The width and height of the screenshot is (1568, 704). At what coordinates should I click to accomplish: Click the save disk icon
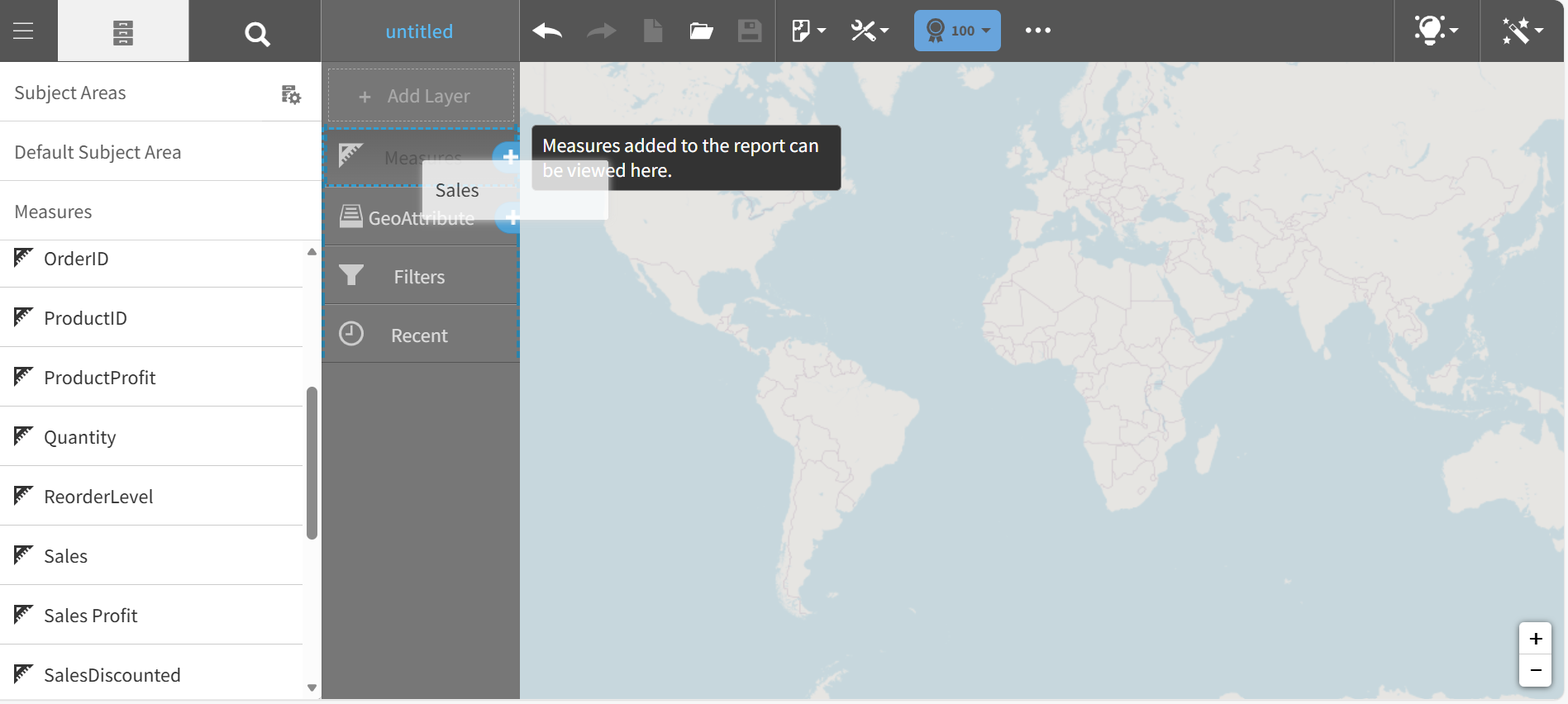(x=750, y=31)
